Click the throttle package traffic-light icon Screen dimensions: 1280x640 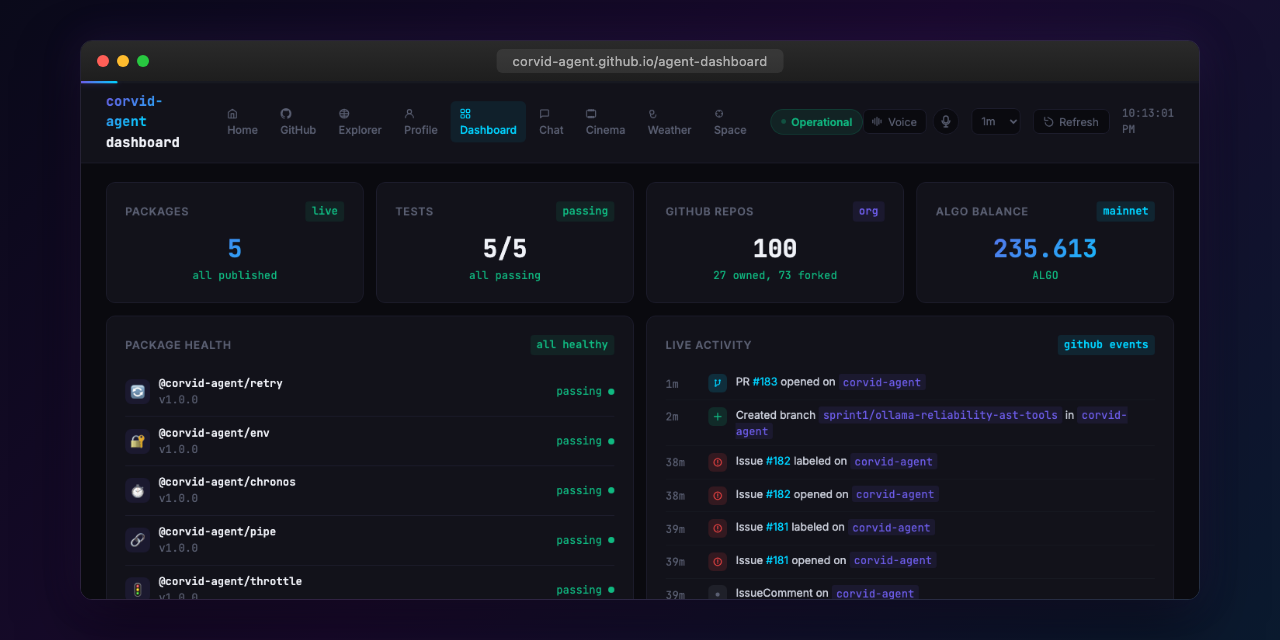pyautogui.click(x=137, y=589)
